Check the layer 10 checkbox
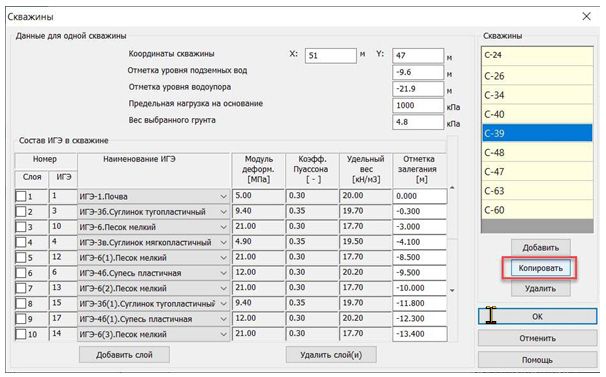 21,334
